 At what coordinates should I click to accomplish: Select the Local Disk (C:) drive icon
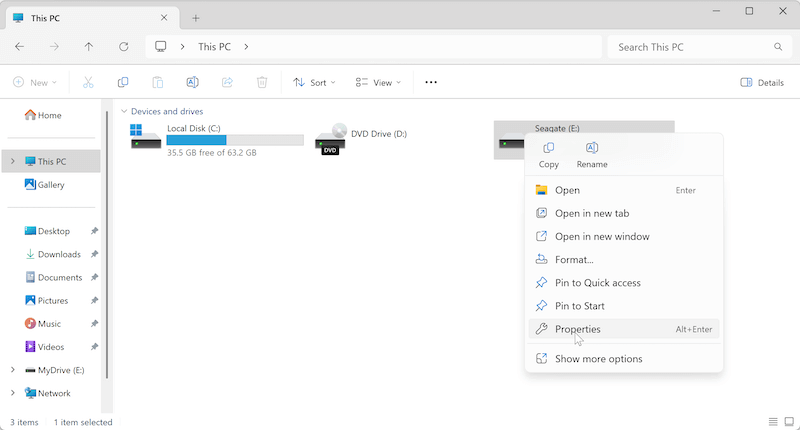(x=146, y=136)
